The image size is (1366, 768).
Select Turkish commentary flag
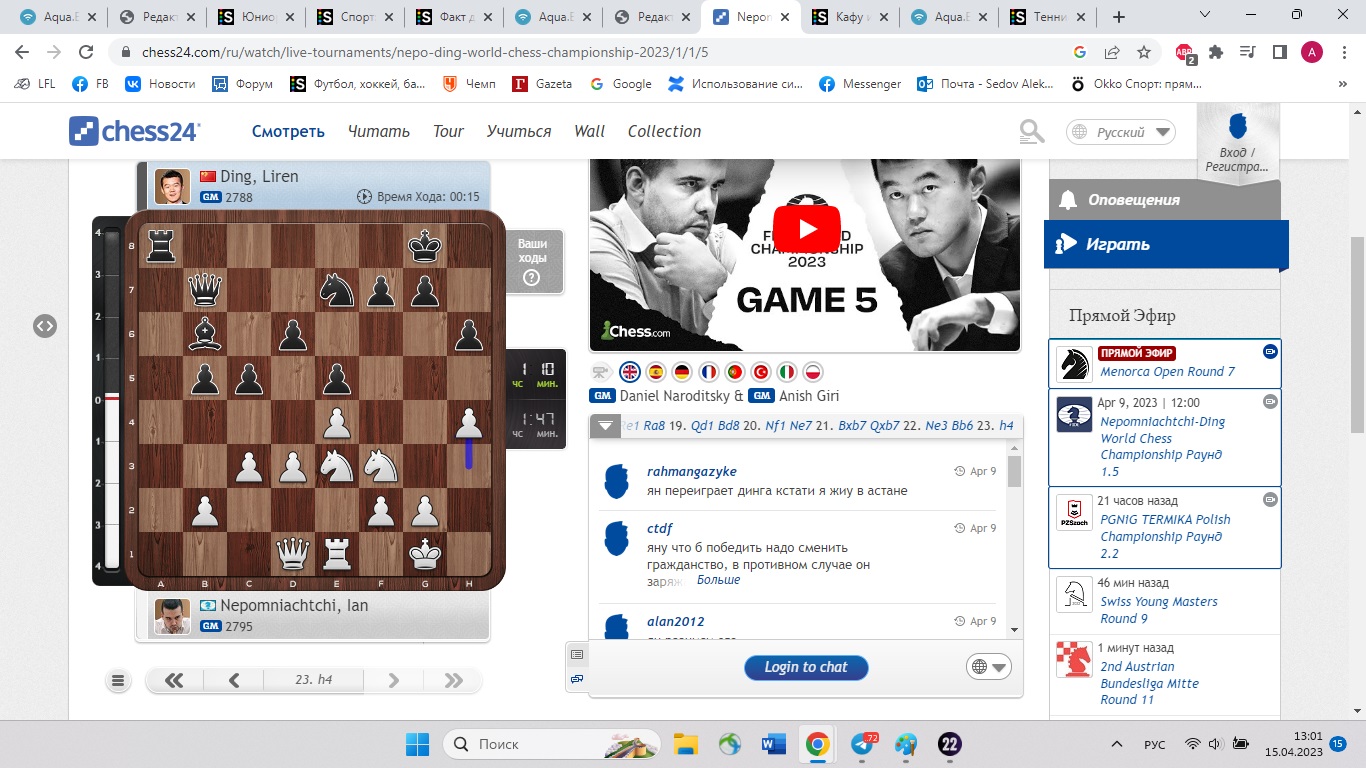tap(760, 372)
